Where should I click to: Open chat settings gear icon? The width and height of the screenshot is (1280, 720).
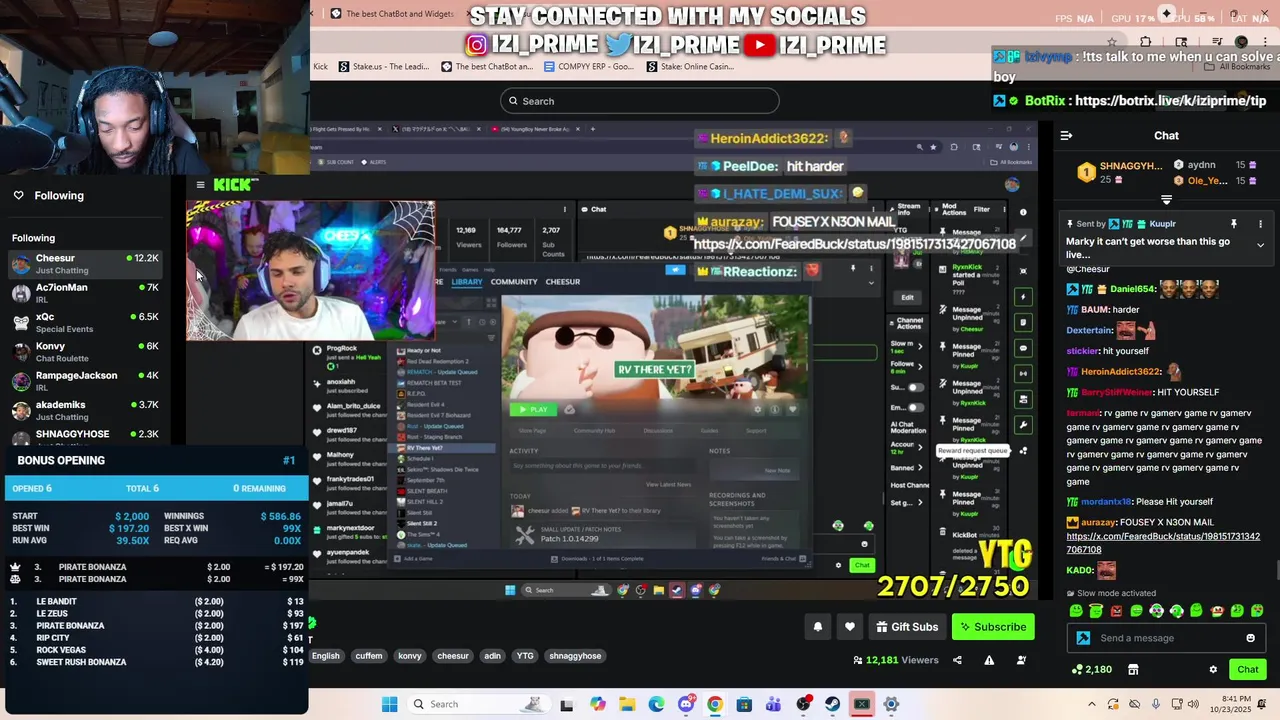pos(1213,670)
